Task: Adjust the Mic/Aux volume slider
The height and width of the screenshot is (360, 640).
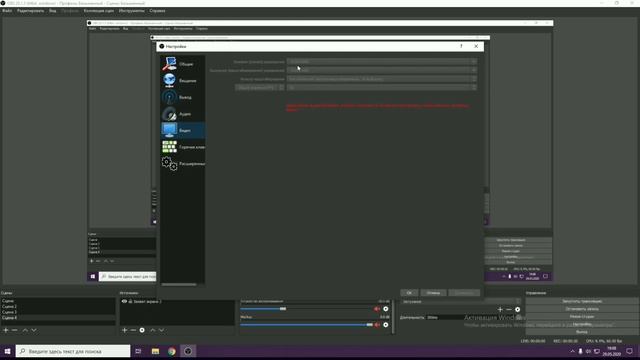Action: (x=306, y=325)
